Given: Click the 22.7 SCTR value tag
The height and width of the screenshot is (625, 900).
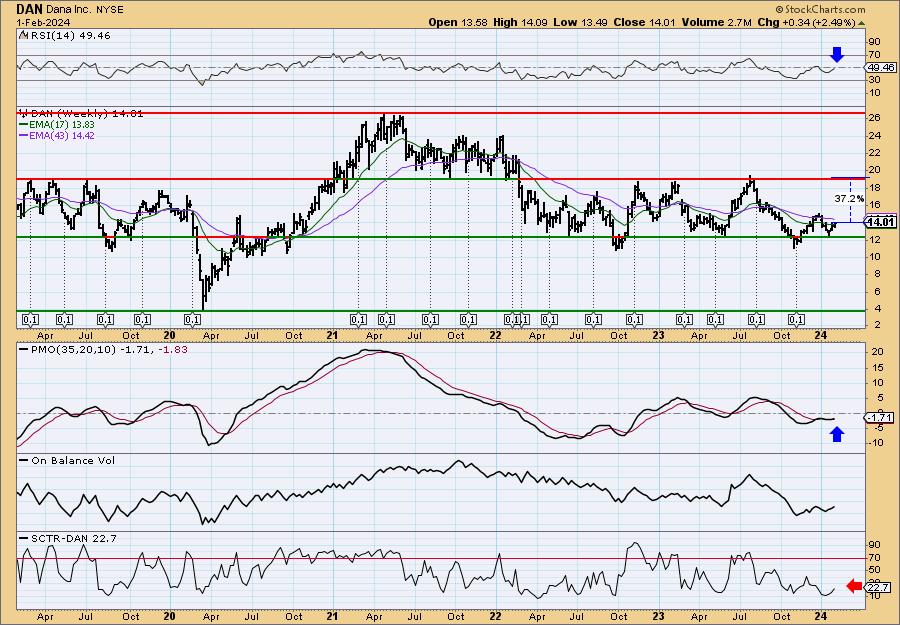Looking at the screenshot, I should point(880,587).
